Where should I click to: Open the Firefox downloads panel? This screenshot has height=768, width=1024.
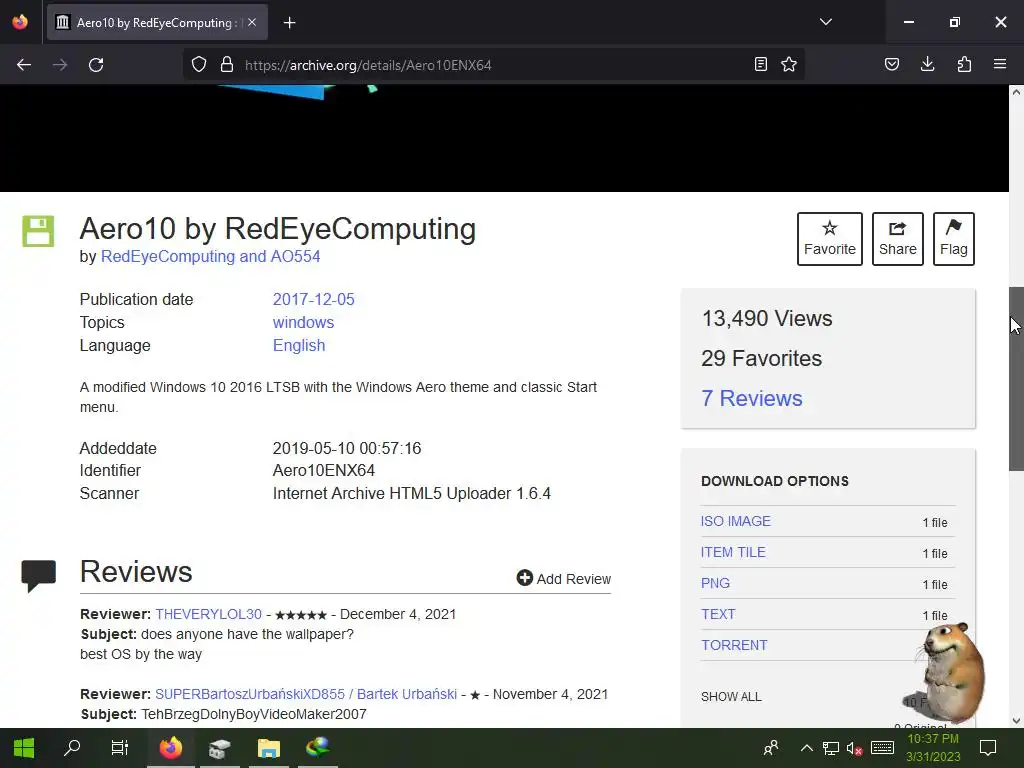(x=927, y=65)
